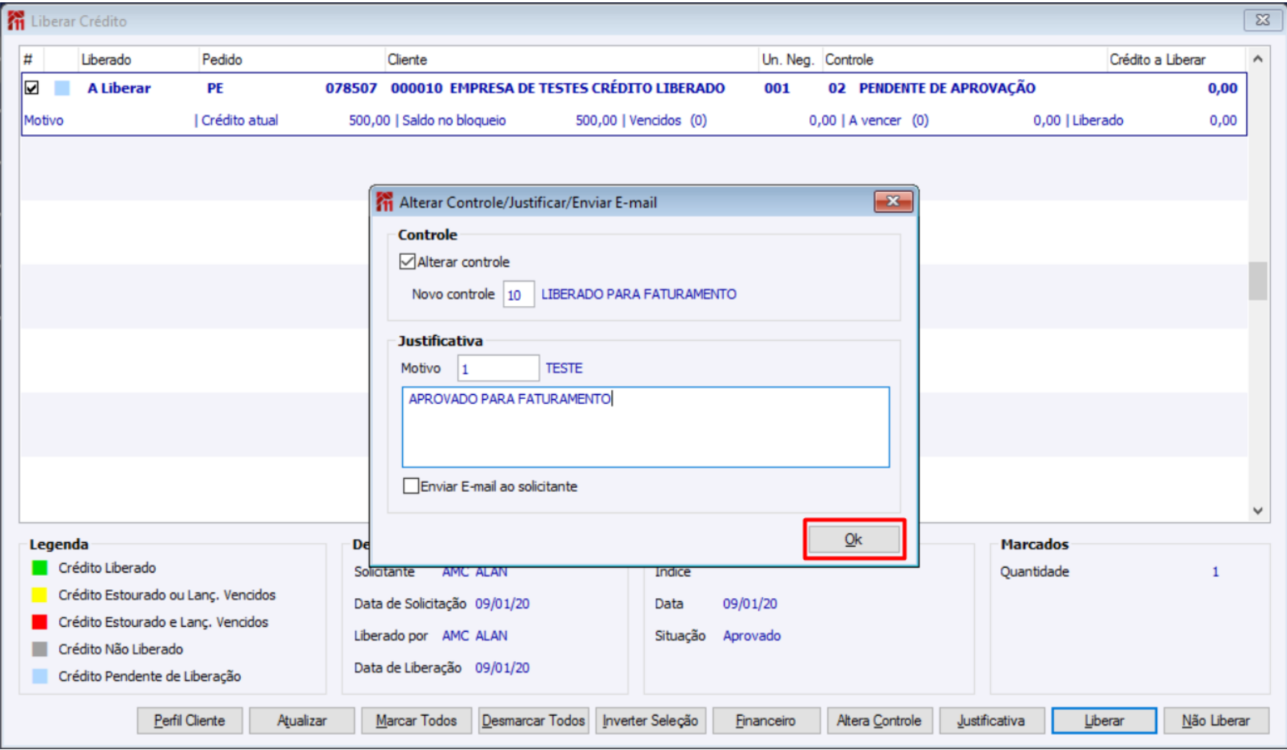Click the 'Vencidos (0)' label in the row
This screenshot has height=750, width=1287.
click(668, 120)
